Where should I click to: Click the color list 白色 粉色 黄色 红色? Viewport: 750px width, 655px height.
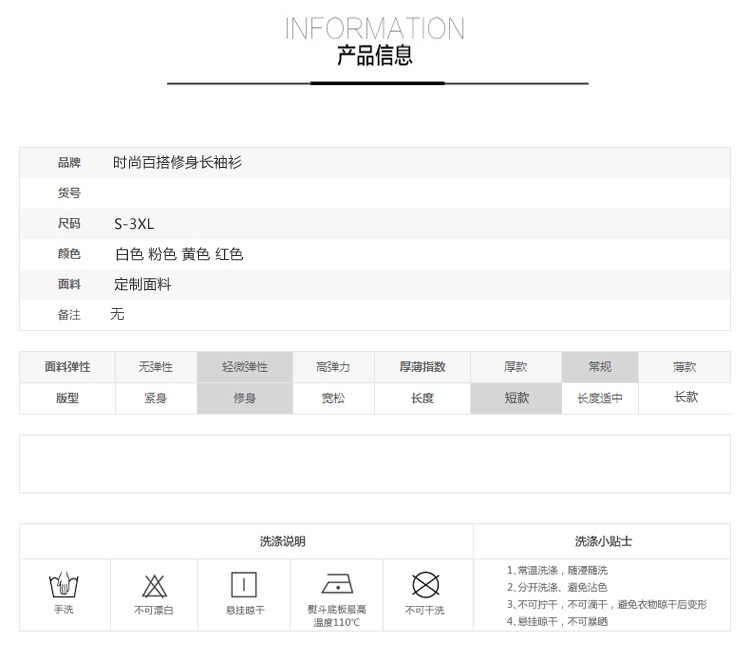pos(179,254)
